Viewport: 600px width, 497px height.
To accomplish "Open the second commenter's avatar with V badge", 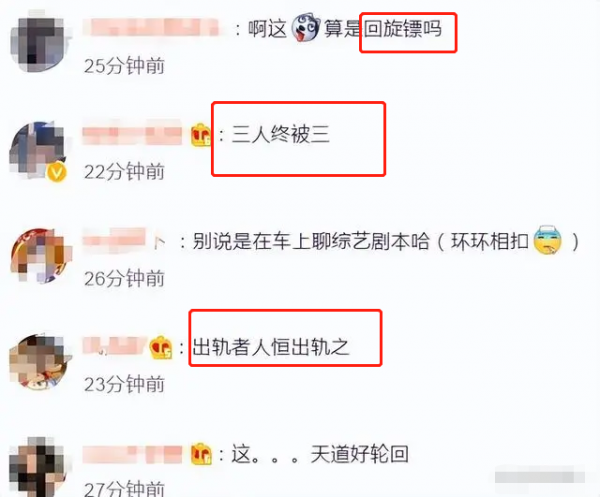I will pos(38,151).
